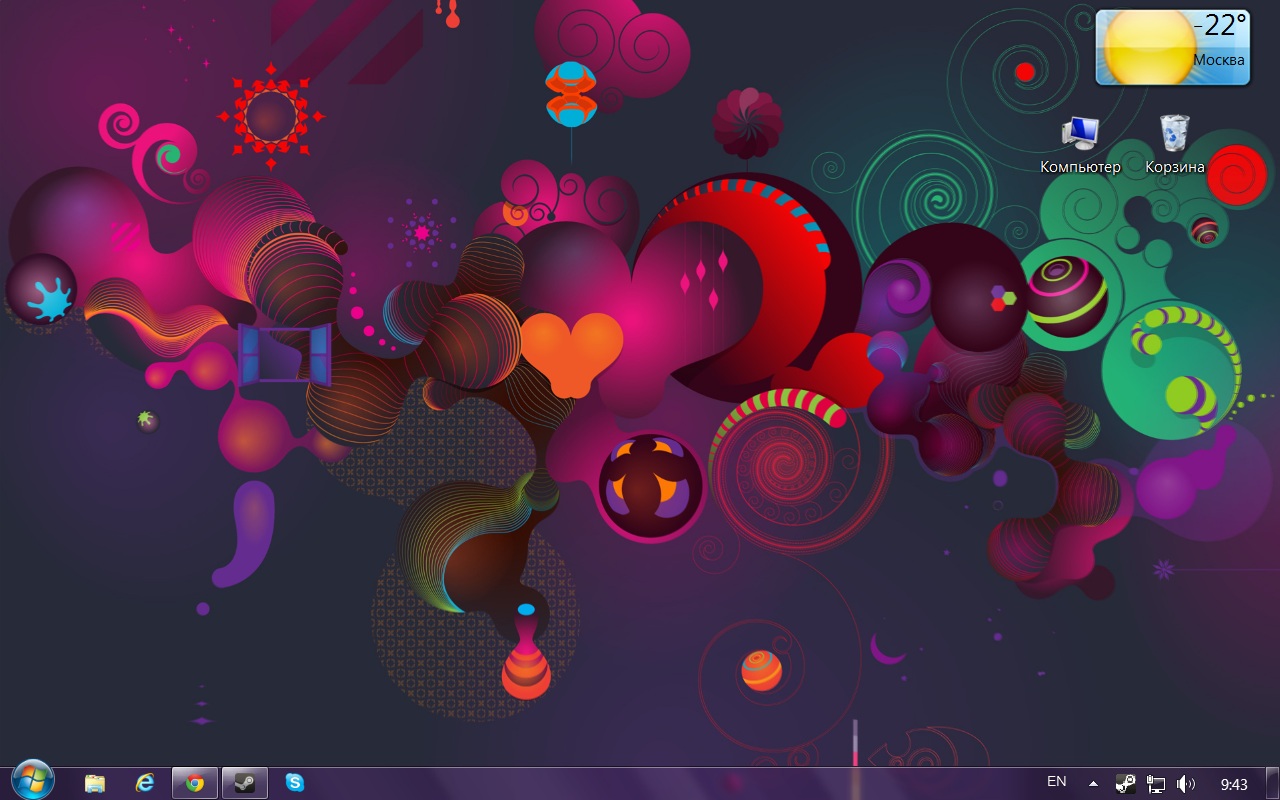The image size is (1280, 800).
Task: Click the EN language indicator
Action: pos(1056,782)
